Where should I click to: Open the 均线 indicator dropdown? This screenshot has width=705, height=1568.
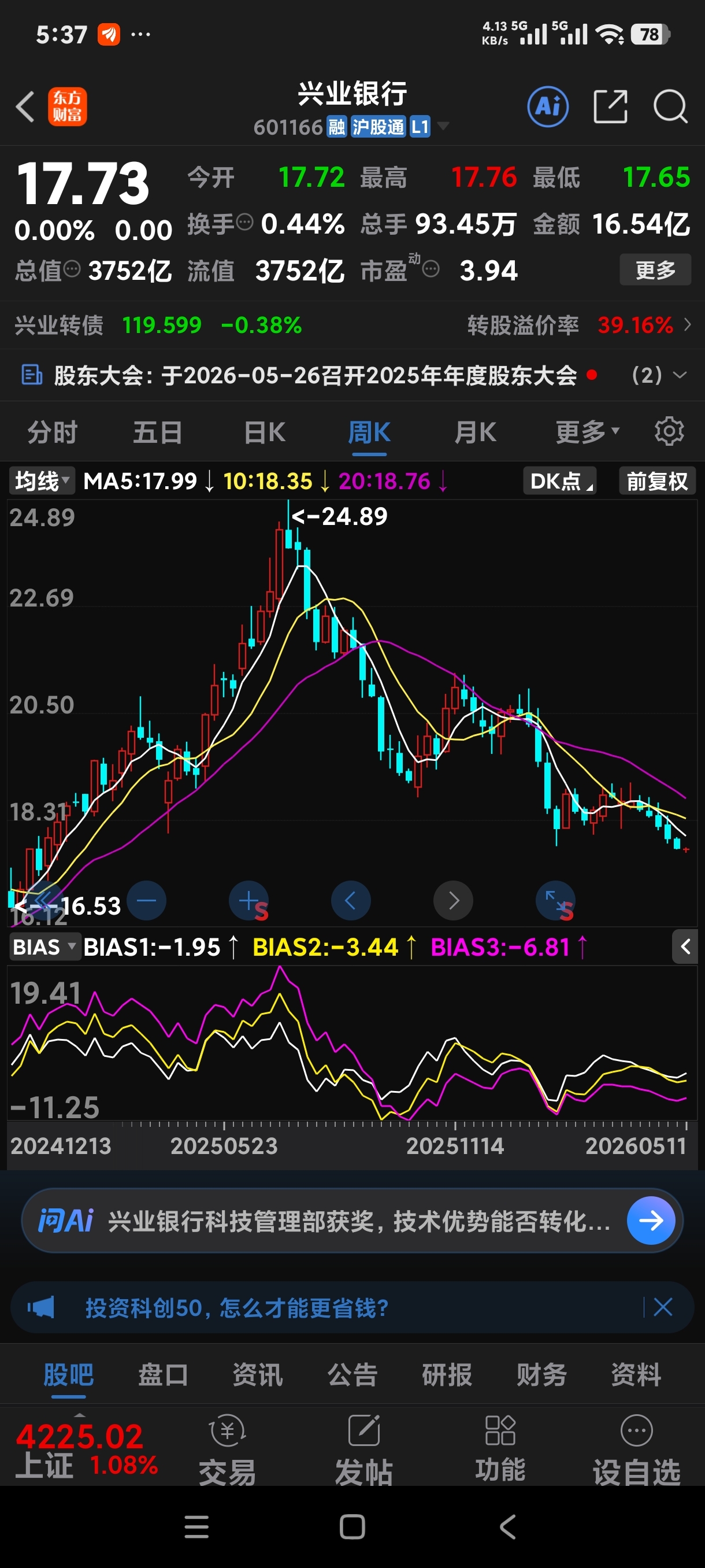tap(41, 481)
